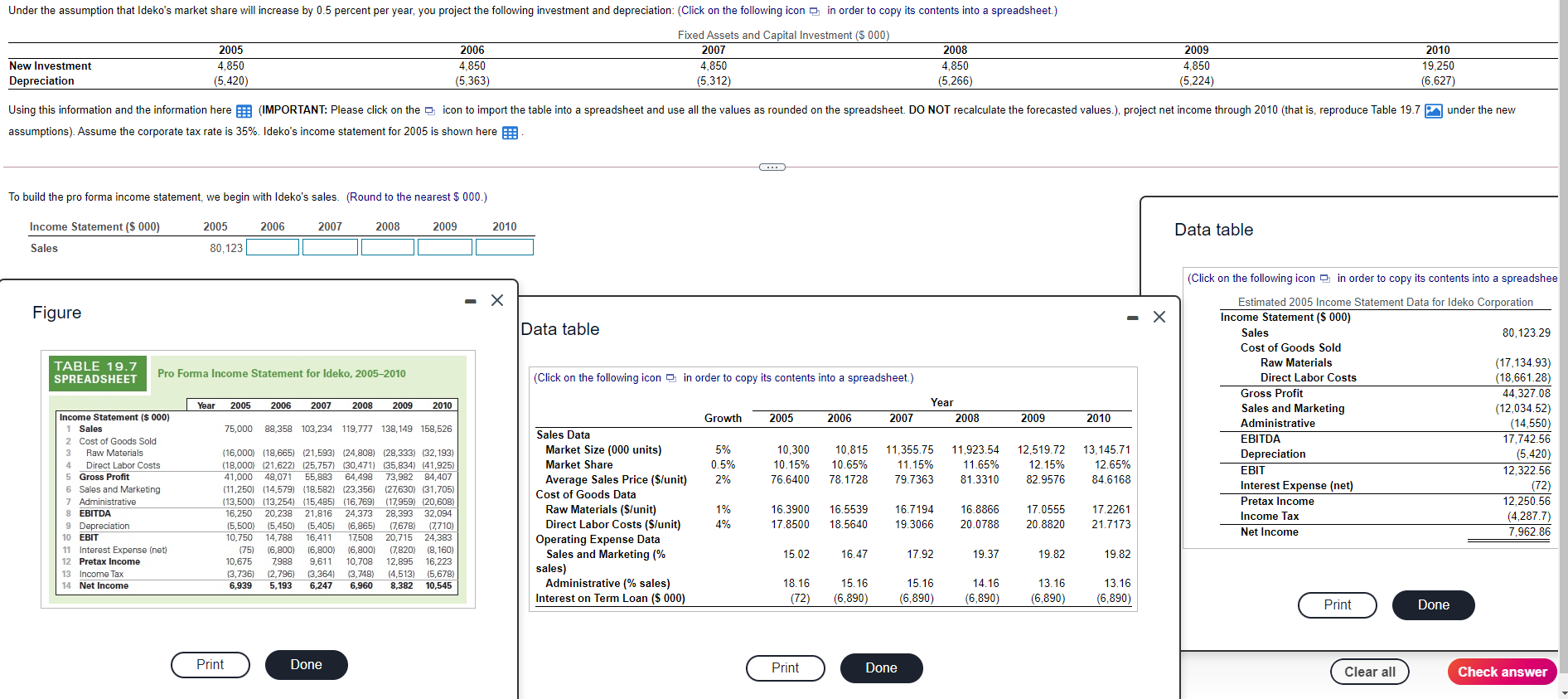Expand the collapsed section ellipsis divider handle

pos(772,167)
